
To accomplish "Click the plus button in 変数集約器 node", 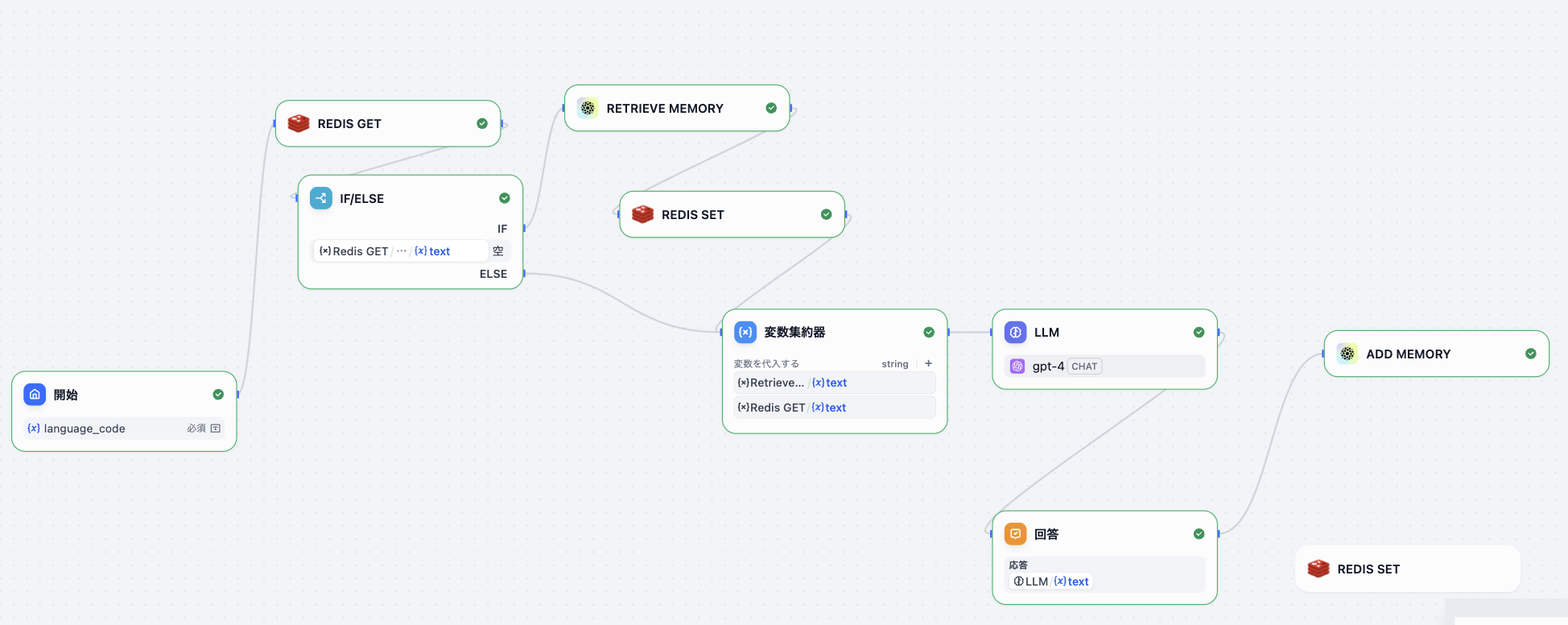I will tap(928, 363).
